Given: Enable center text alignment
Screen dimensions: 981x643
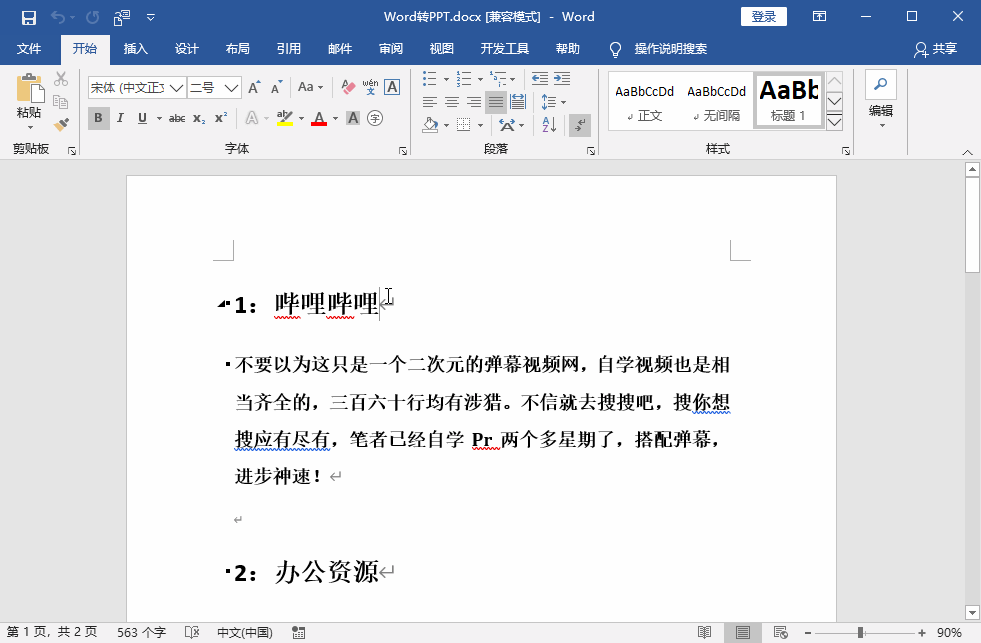Looking at the screenshot, I should click(x=453, y=101).
